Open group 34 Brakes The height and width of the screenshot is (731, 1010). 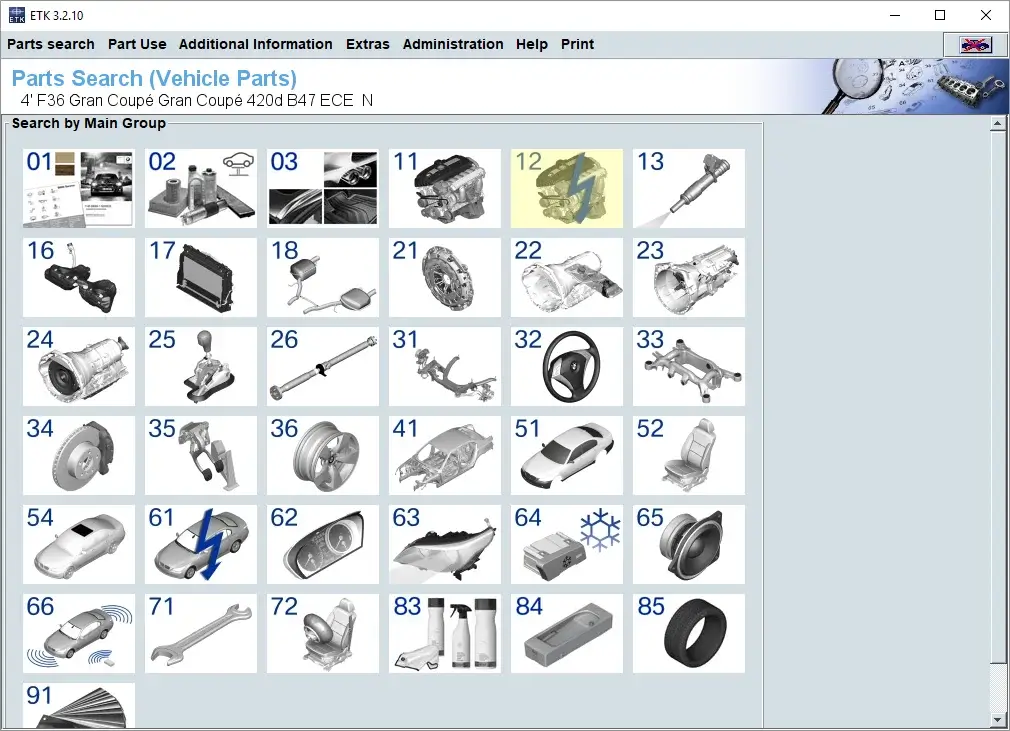tap(78, 455)
